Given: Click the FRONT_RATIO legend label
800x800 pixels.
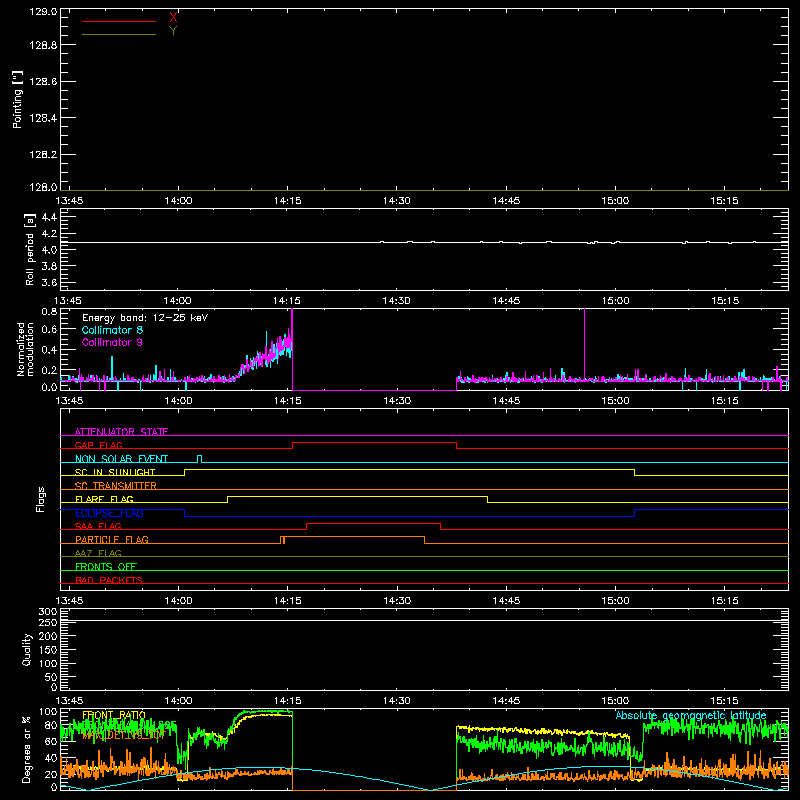Looking at the screenshot, I should (114, 715).
